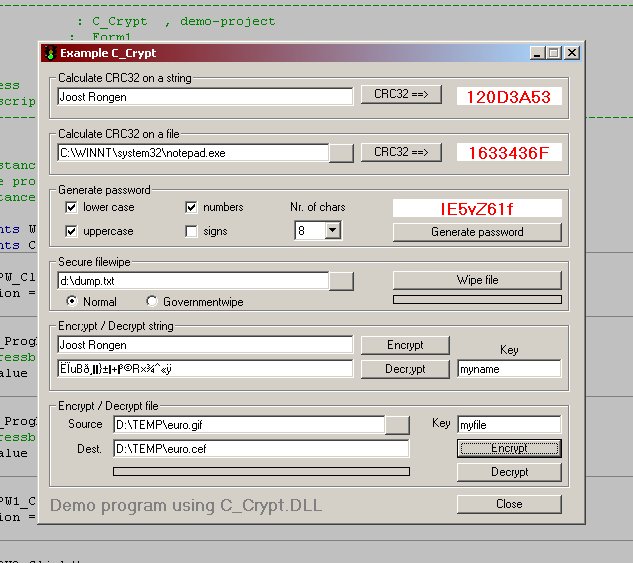Click the Generate password button
Screen dimensions: 633x563
(476, 232)
